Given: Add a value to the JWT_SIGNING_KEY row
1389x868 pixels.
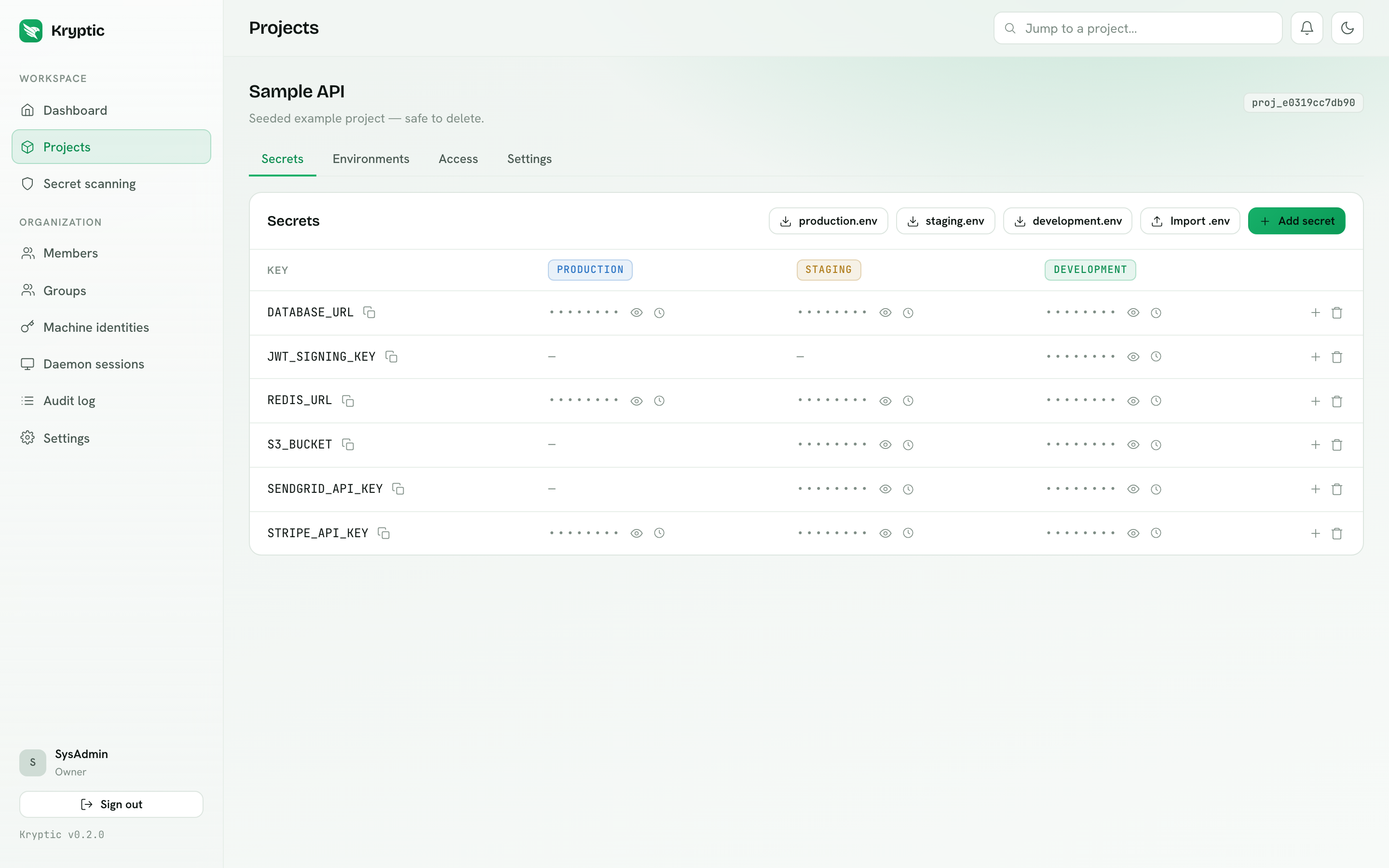Looking at the screenshot, I should 1316,357.
